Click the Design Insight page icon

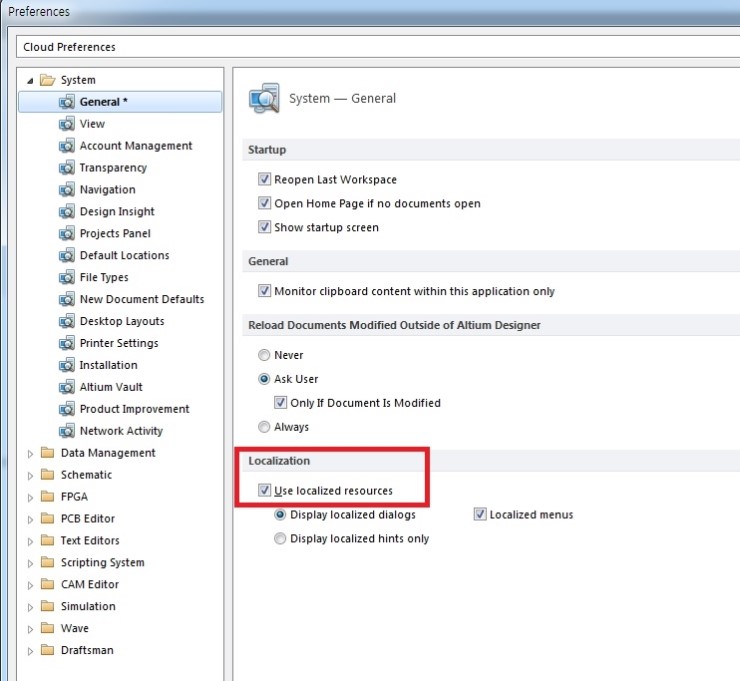pyautogui.click(x=67, y=211)
